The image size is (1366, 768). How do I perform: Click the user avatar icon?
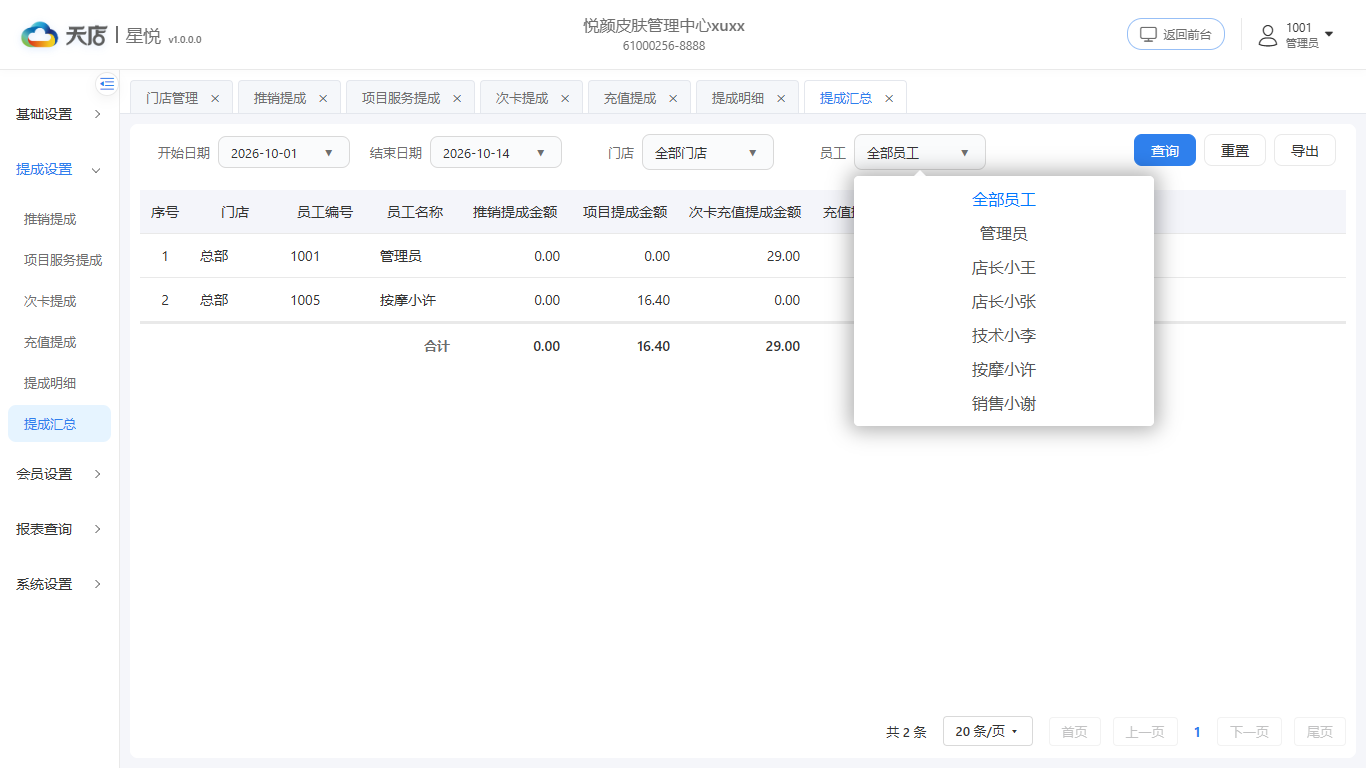1268,35
